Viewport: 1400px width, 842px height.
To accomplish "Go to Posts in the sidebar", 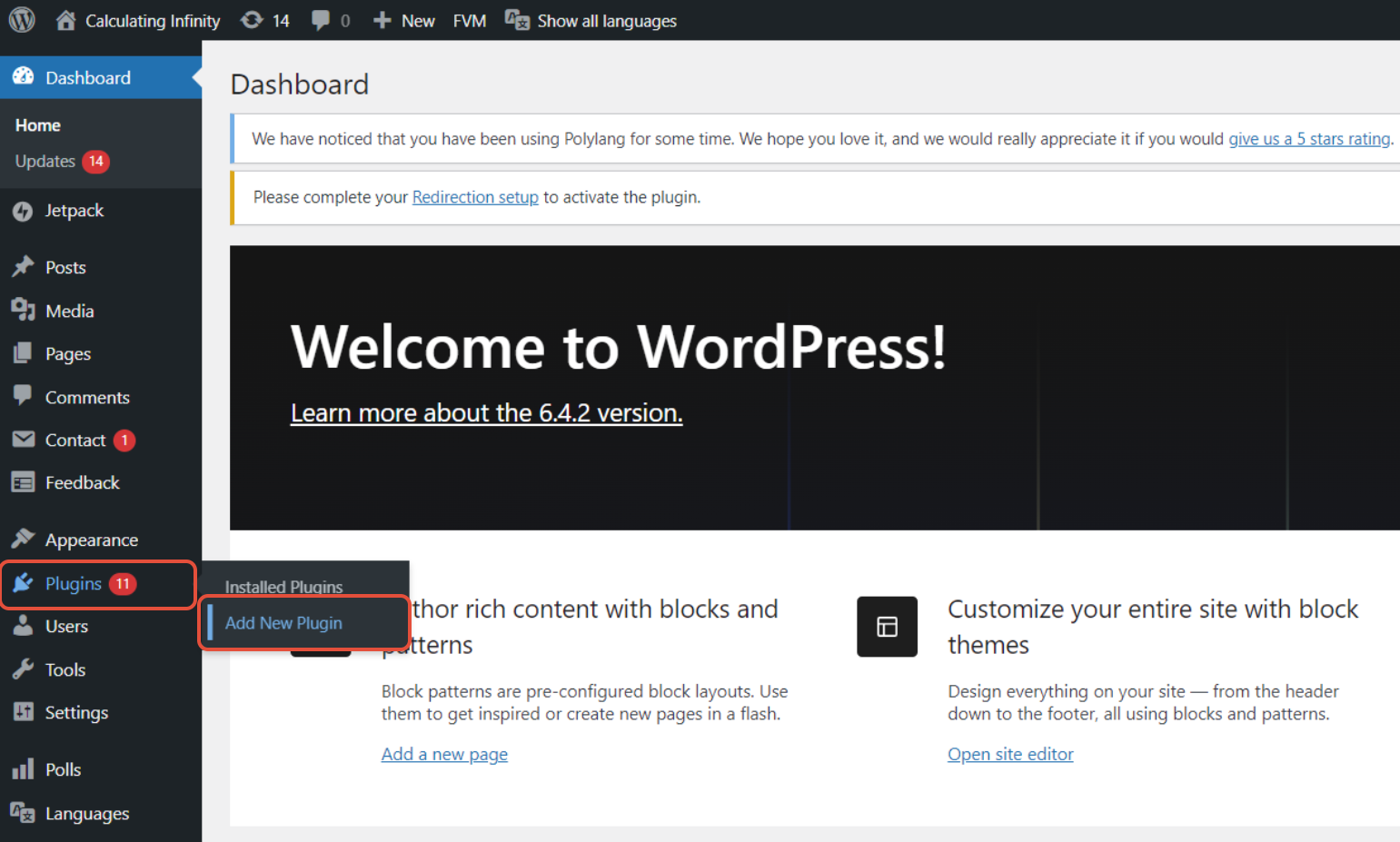I will (65, 267).
